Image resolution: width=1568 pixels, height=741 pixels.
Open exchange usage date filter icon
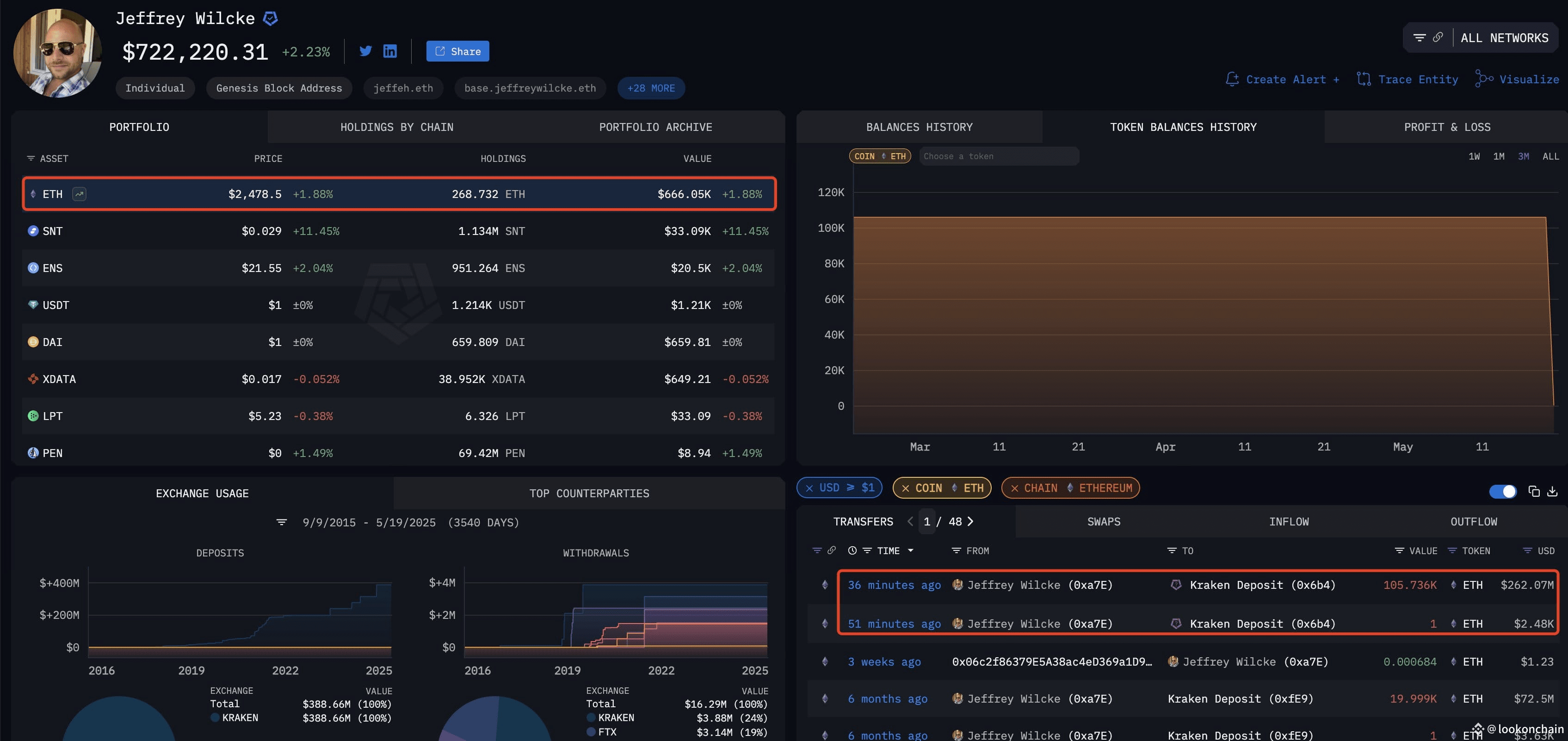pos(281,522)
